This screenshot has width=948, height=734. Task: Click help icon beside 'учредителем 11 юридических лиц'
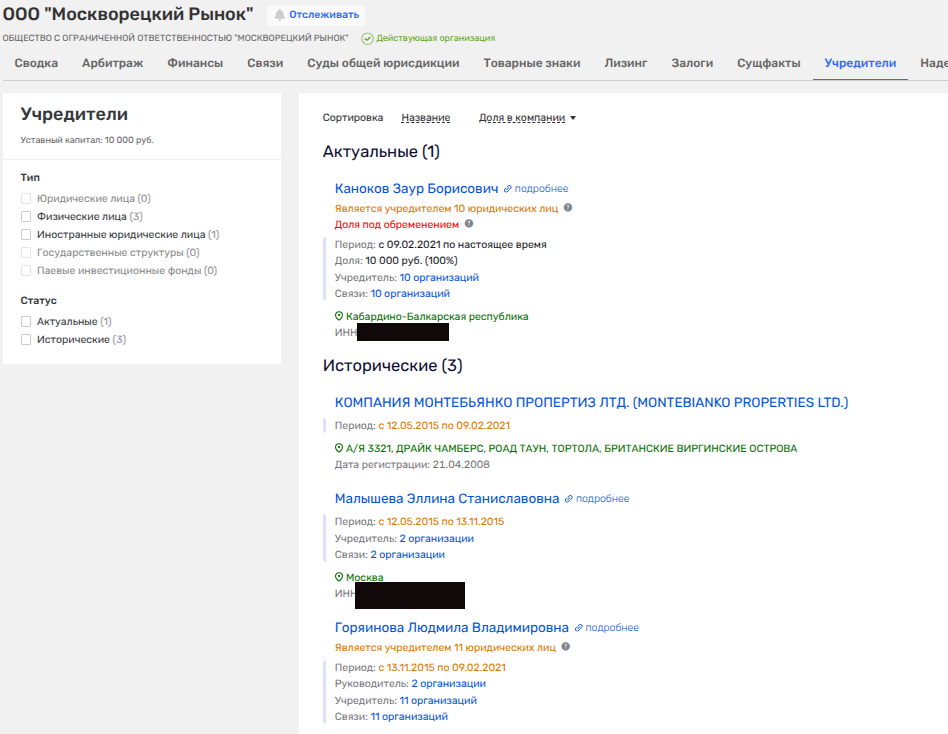click(568, 647)
